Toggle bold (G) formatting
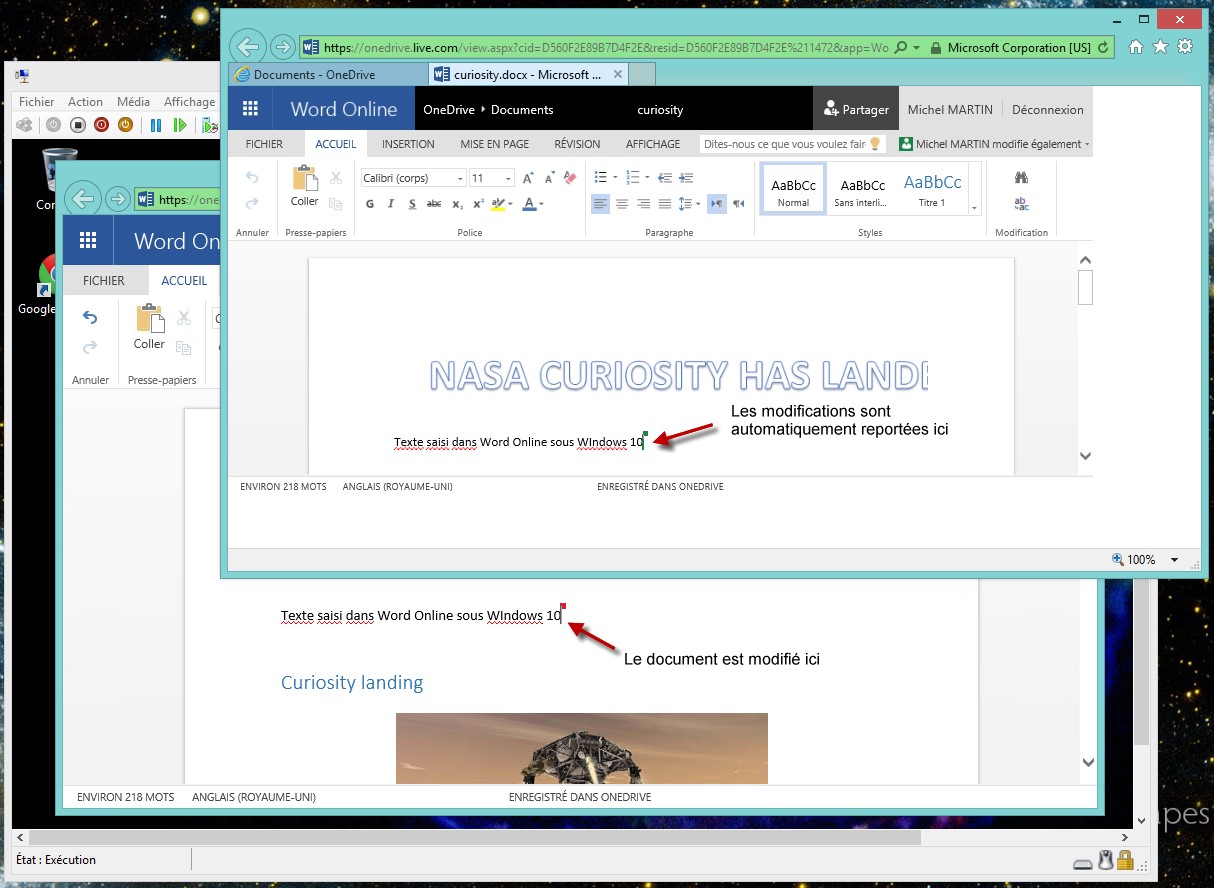Image resolution: width=1214 pixels, height=888 pixels. pyautogui.click(x=369, y=204)
